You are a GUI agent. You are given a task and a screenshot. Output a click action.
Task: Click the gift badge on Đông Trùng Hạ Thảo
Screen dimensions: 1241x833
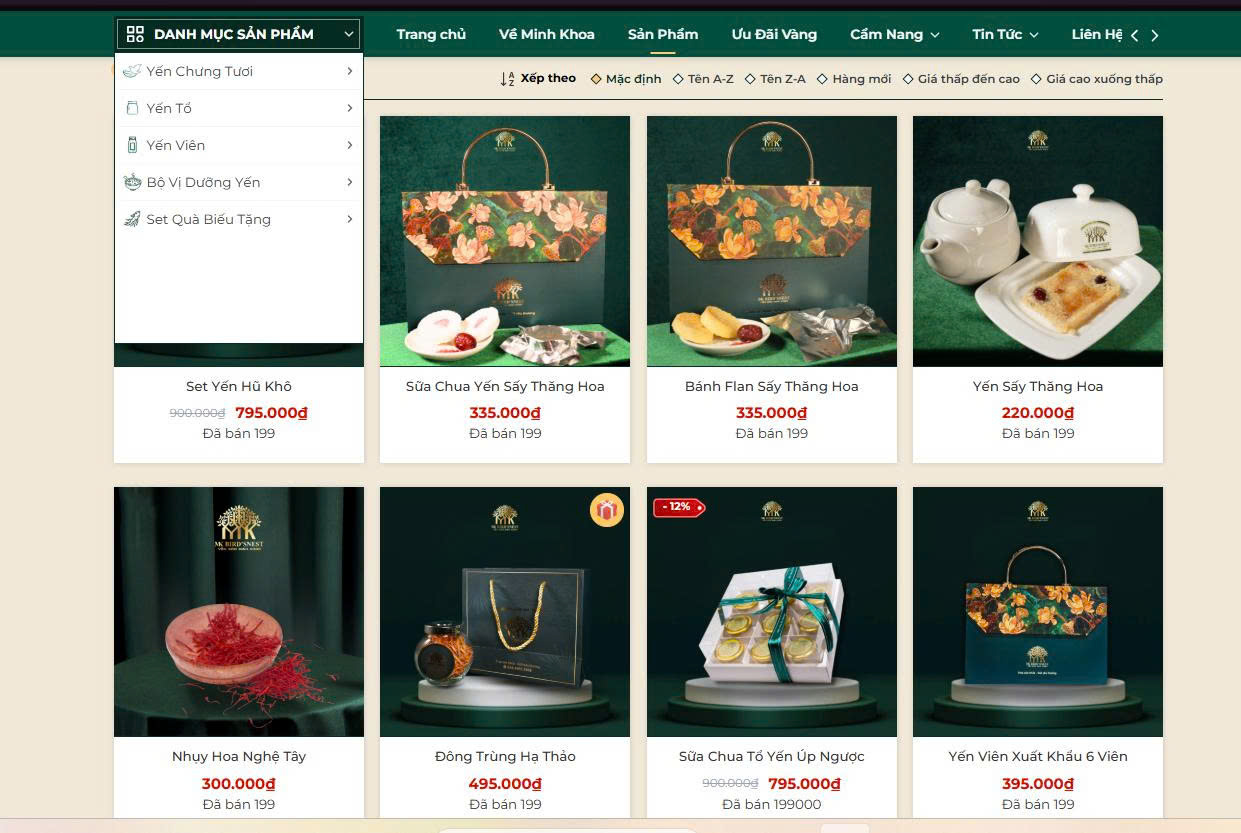click(606, 510)
